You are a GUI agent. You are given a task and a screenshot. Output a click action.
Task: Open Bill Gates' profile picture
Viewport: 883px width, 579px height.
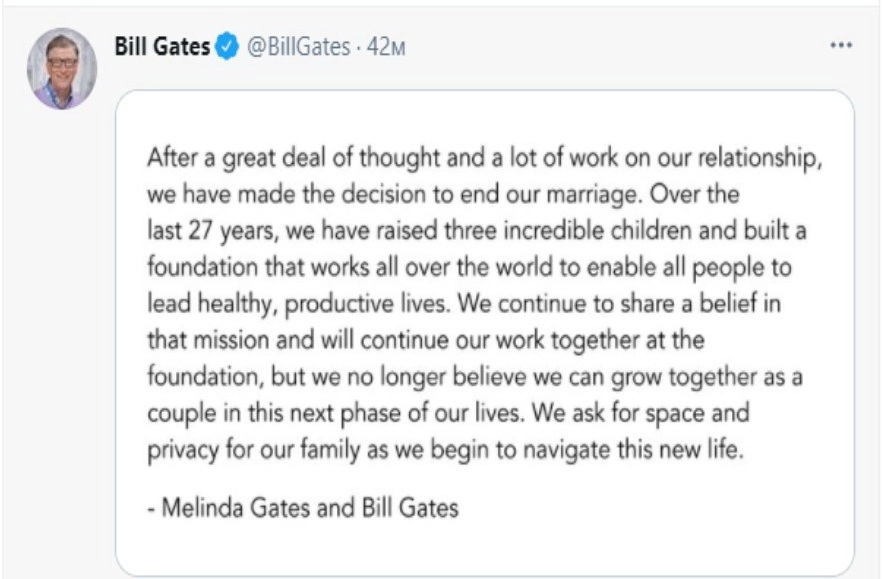point(62,69)
